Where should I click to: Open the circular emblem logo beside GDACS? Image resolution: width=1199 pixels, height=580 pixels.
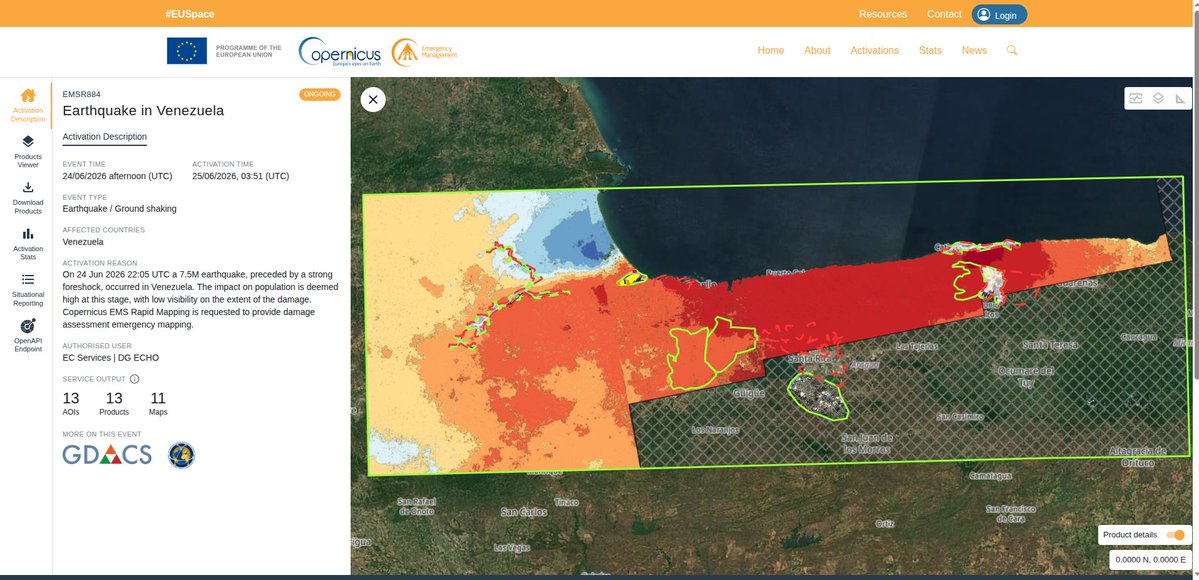181,455
